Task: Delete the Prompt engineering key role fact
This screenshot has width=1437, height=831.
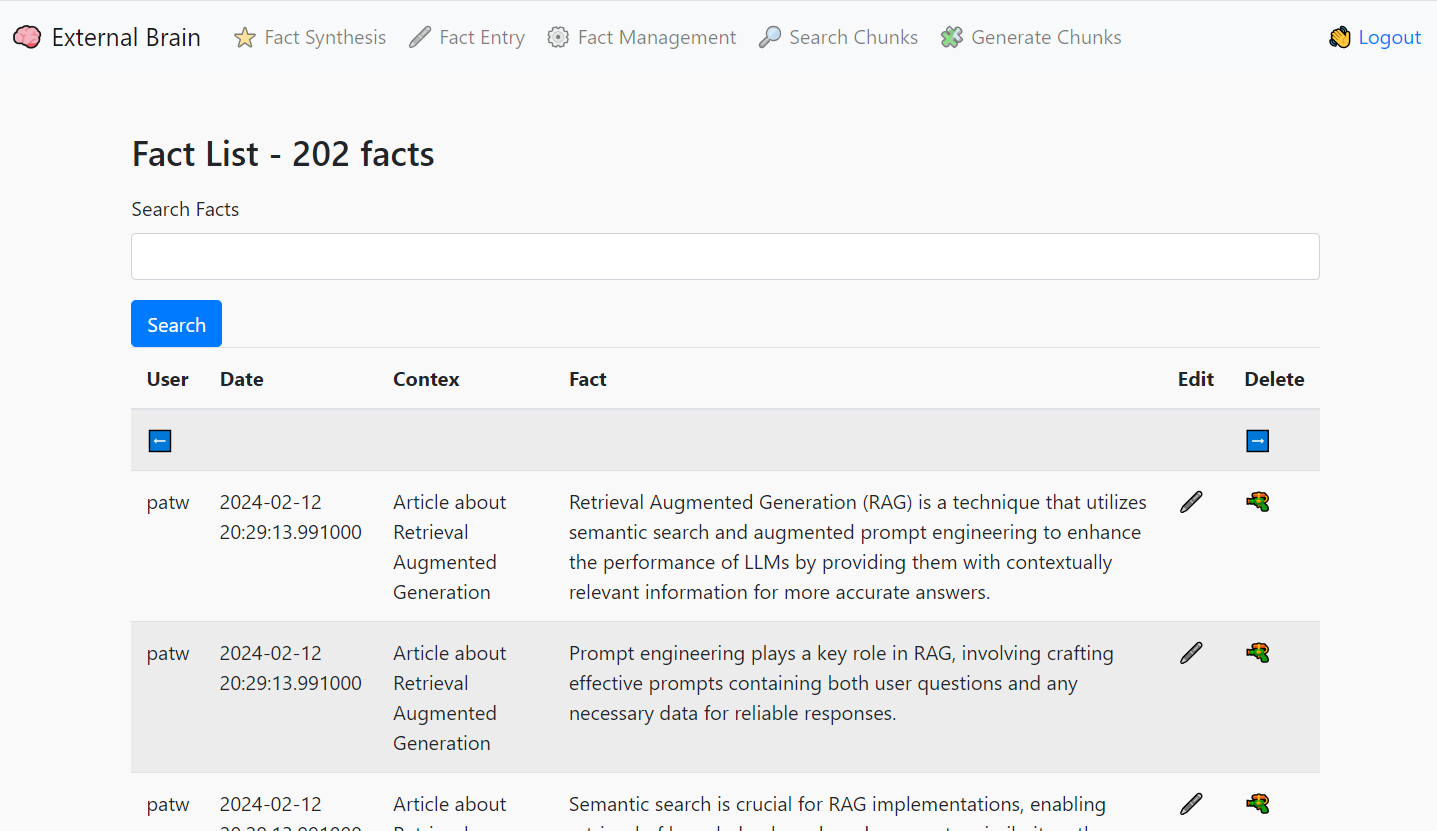Action: (1257, 653)
